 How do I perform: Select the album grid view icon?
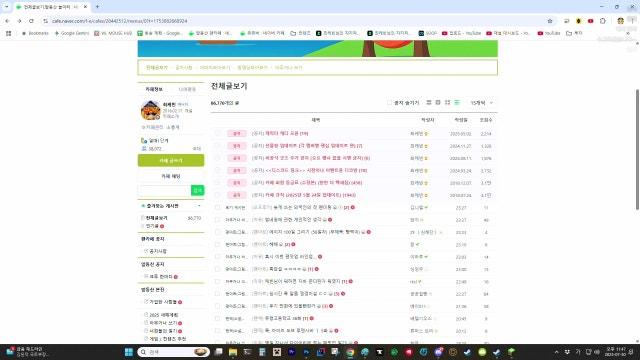447,102
